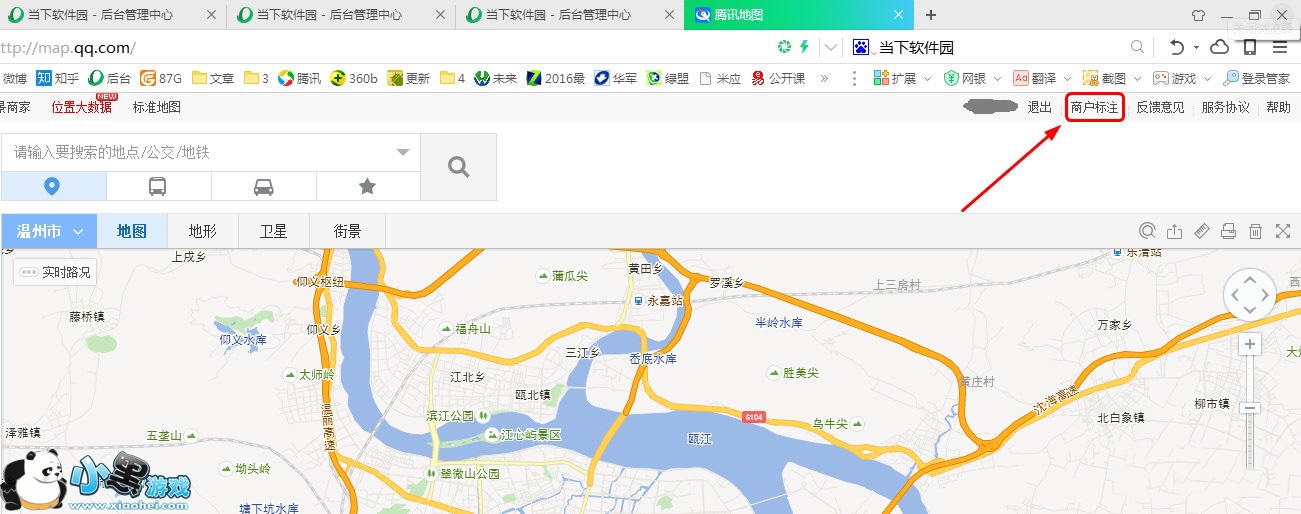Toggle the 实时路况 live traffic layer
Viewport: 1301px width, 514px height.
(55, 272)
